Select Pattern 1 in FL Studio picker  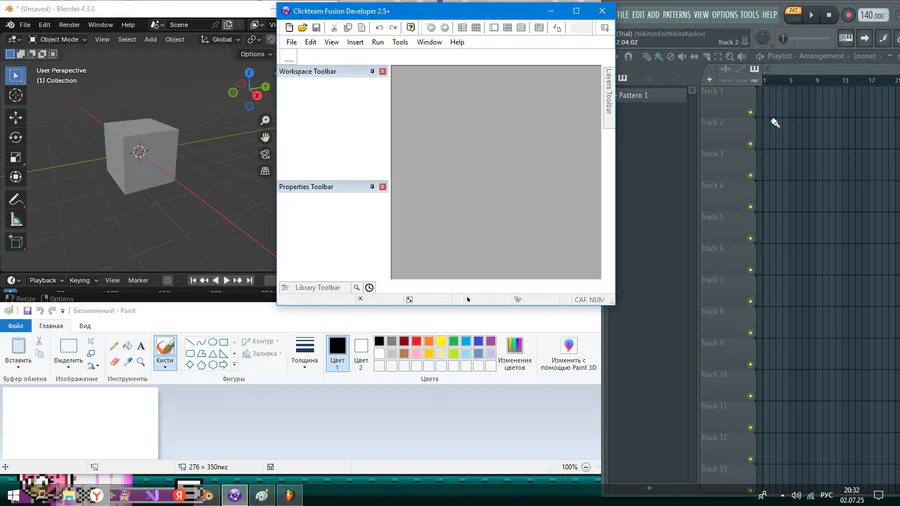(650, 95)
